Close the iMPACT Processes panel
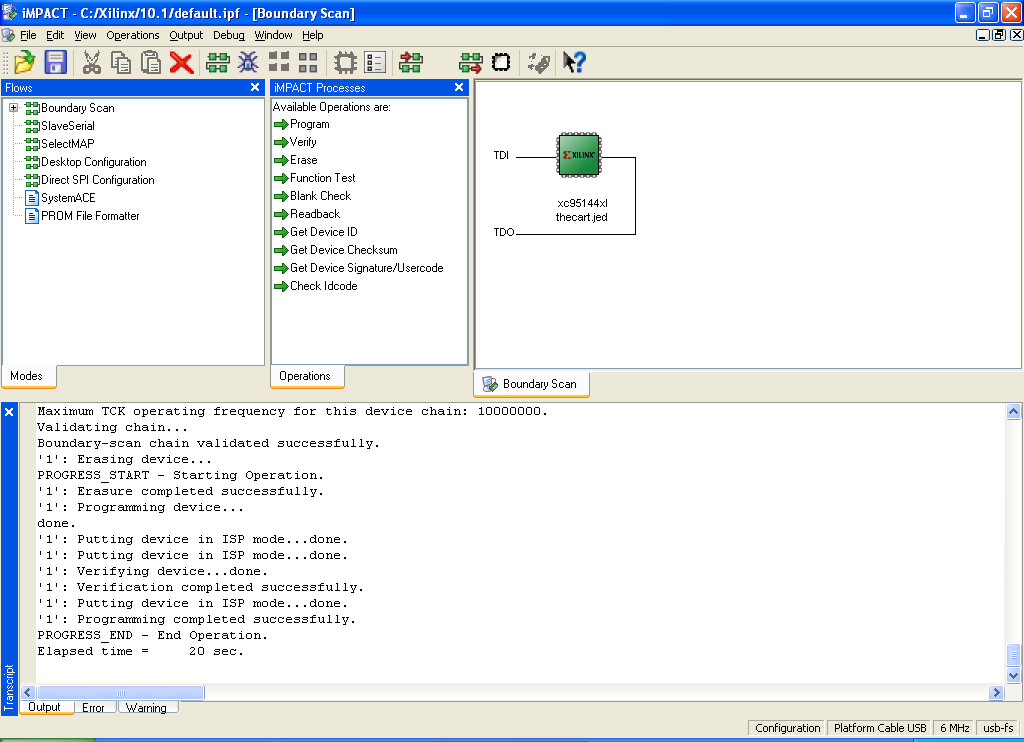 tap(459, 88)
